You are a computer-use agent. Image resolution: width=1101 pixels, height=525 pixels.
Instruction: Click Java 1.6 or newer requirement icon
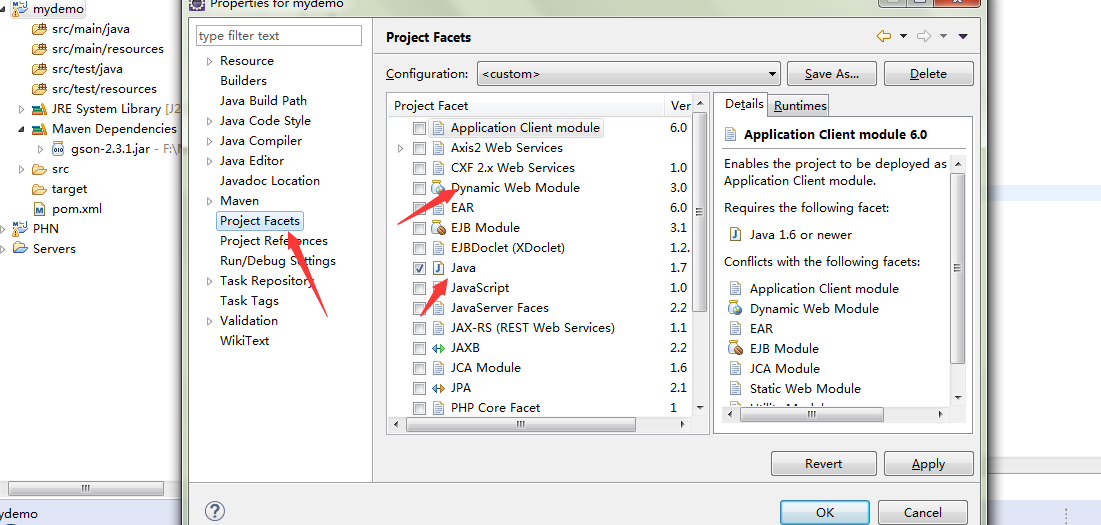pos(736,234)
